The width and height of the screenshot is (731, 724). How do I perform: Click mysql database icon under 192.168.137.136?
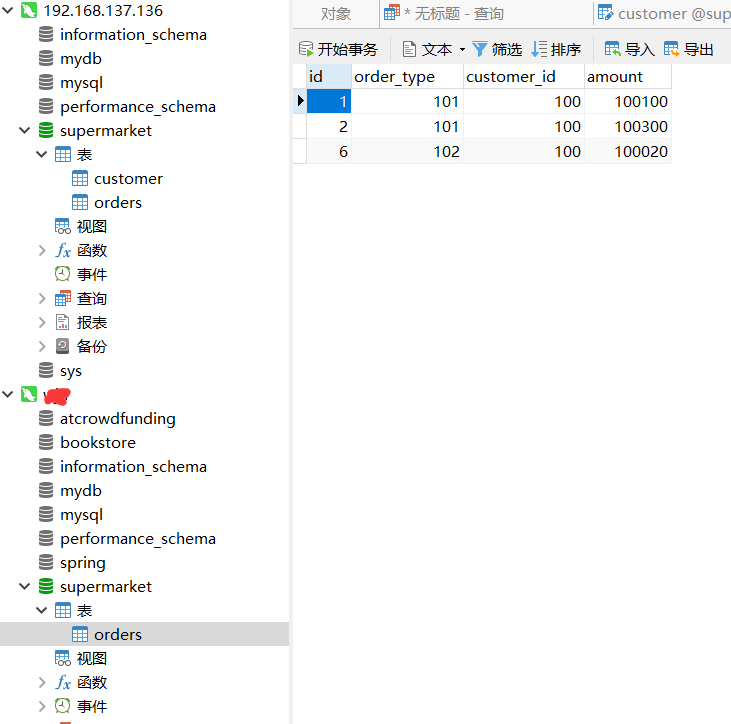tap(46, 83)
